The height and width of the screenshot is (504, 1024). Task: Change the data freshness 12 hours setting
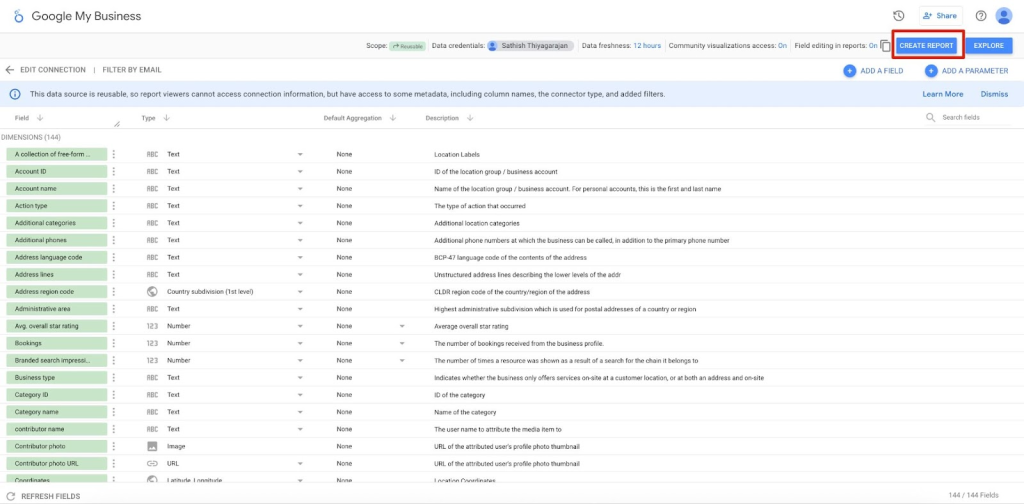pyautogui.click(x=647, y=46)
